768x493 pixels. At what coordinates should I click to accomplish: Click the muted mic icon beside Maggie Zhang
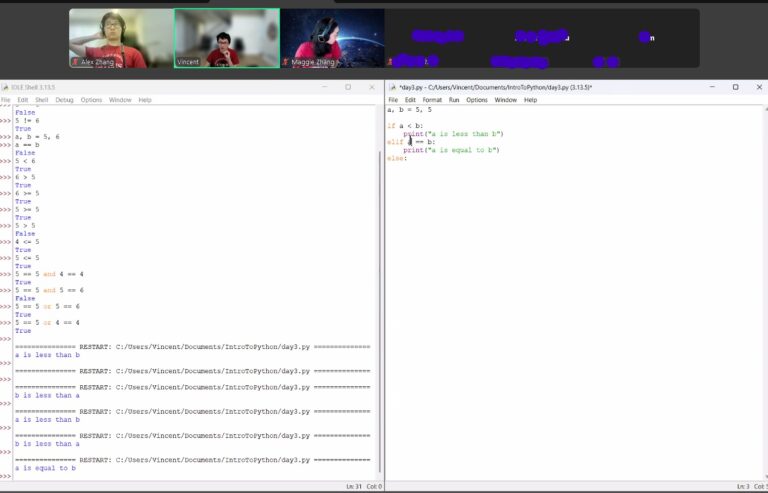click(285, 62)
